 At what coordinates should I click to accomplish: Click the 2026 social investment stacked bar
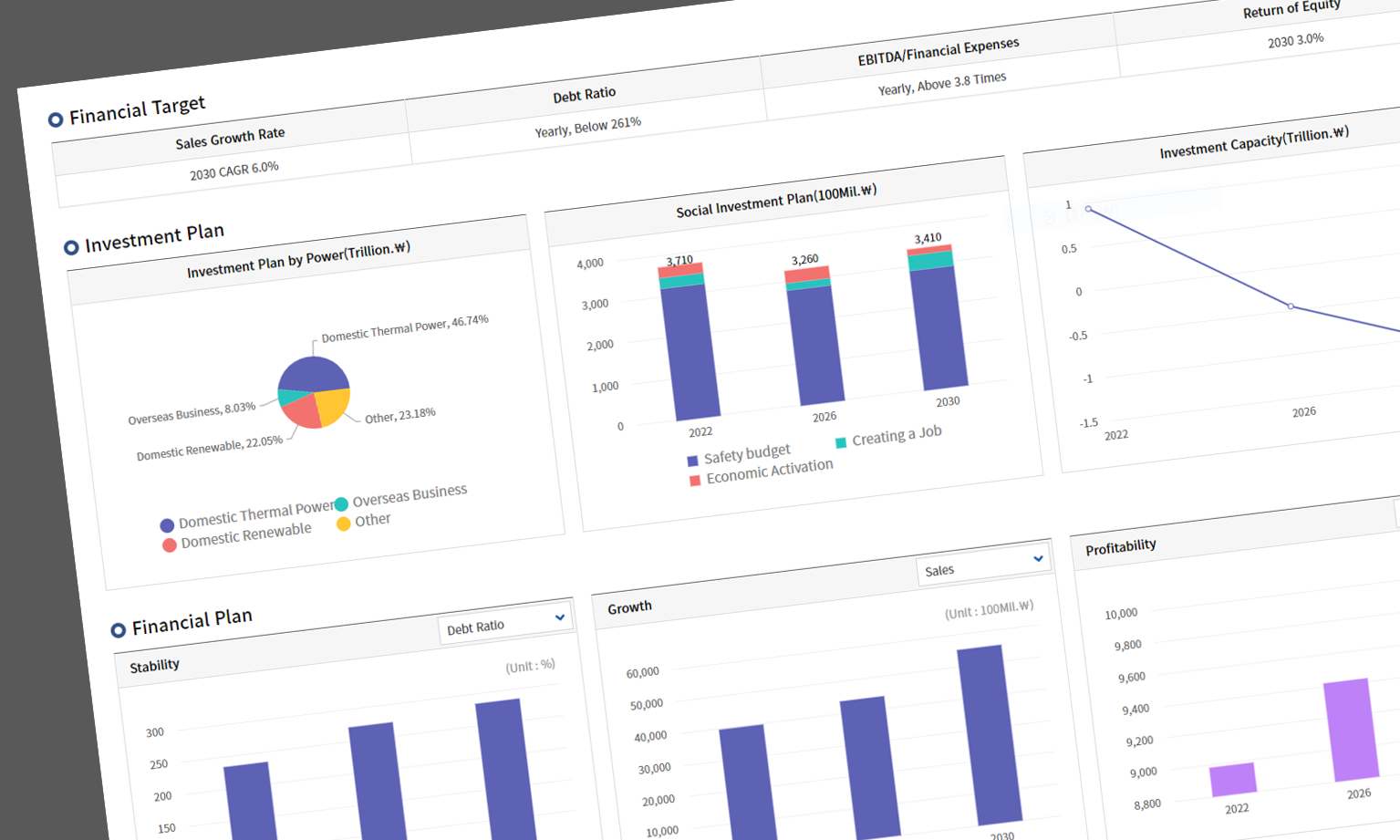pos(814,336)
